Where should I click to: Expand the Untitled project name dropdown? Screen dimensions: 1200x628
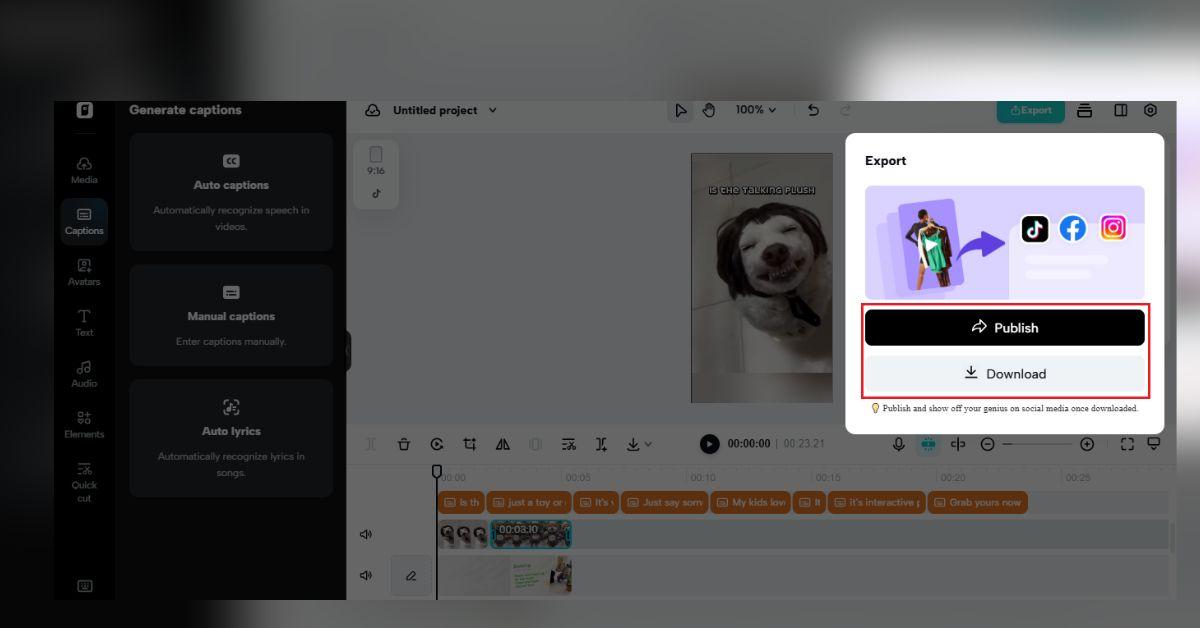492,110
